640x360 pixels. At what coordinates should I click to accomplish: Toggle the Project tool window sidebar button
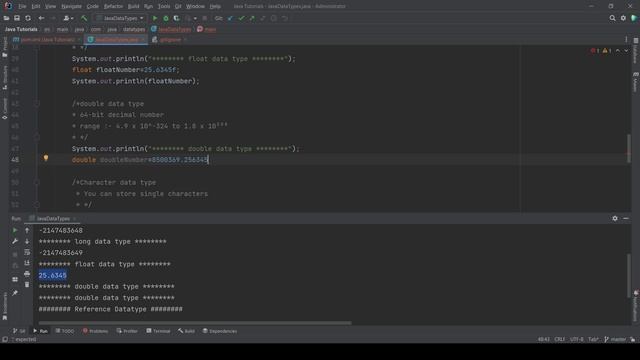(x=5, y=47)
